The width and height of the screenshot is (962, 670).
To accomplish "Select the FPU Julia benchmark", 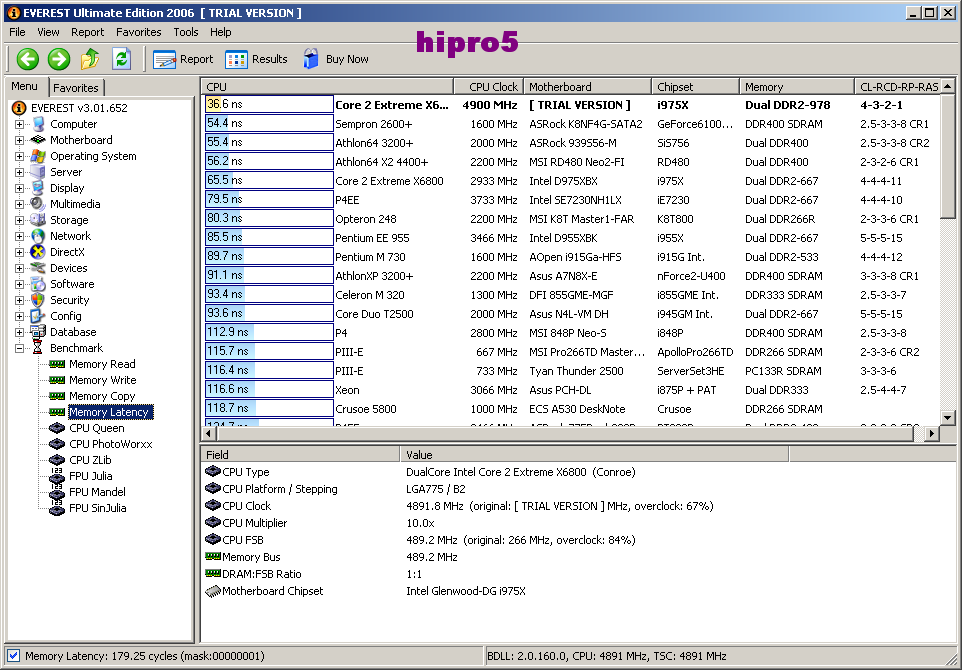I will 90,476.
